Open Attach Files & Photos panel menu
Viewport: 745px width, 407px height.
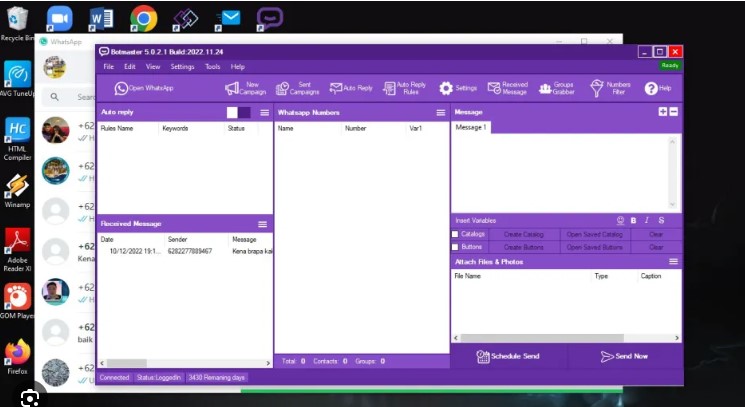[673, 262]
